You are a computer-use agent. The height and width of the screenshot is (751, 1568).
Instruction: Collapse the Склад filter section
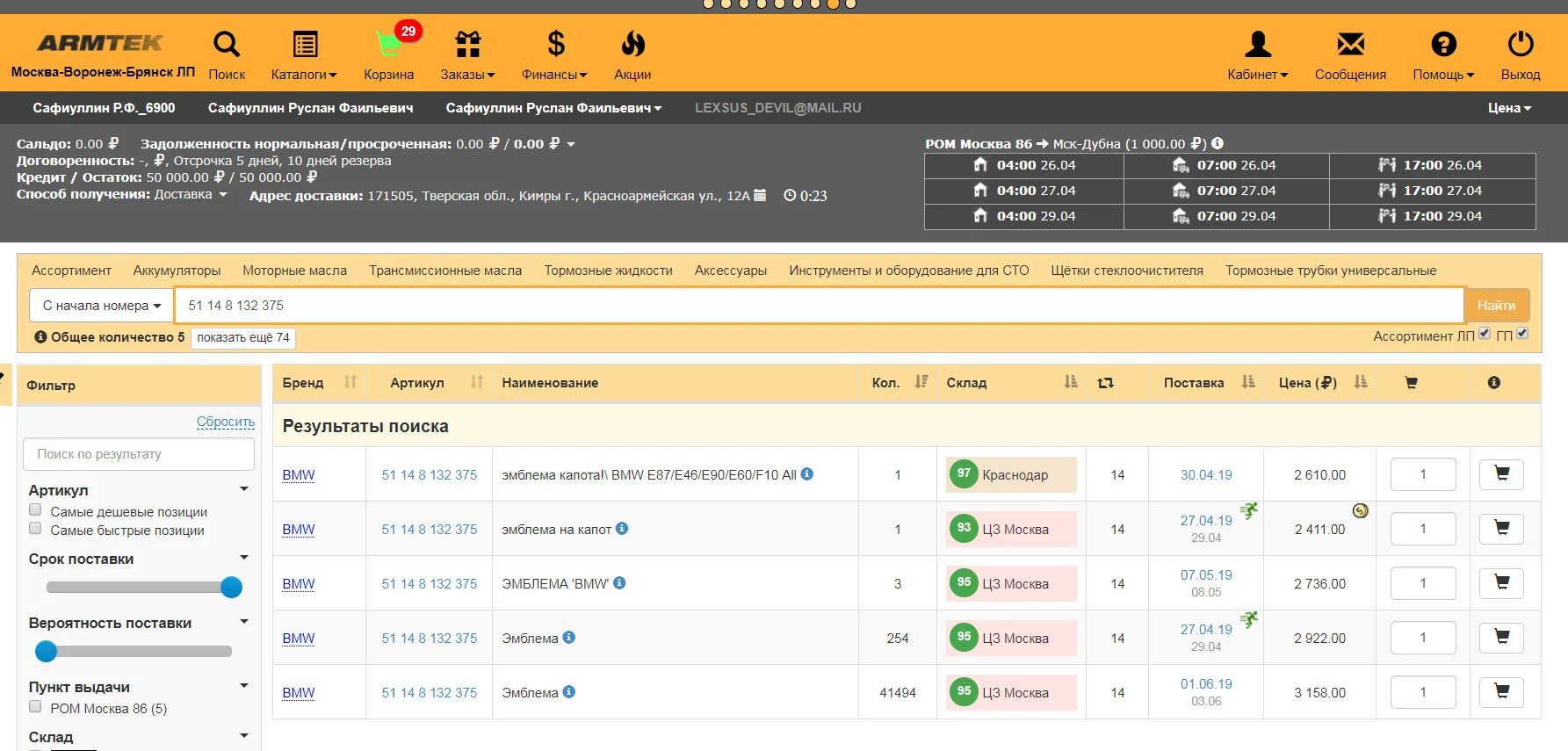pos(244,736)
